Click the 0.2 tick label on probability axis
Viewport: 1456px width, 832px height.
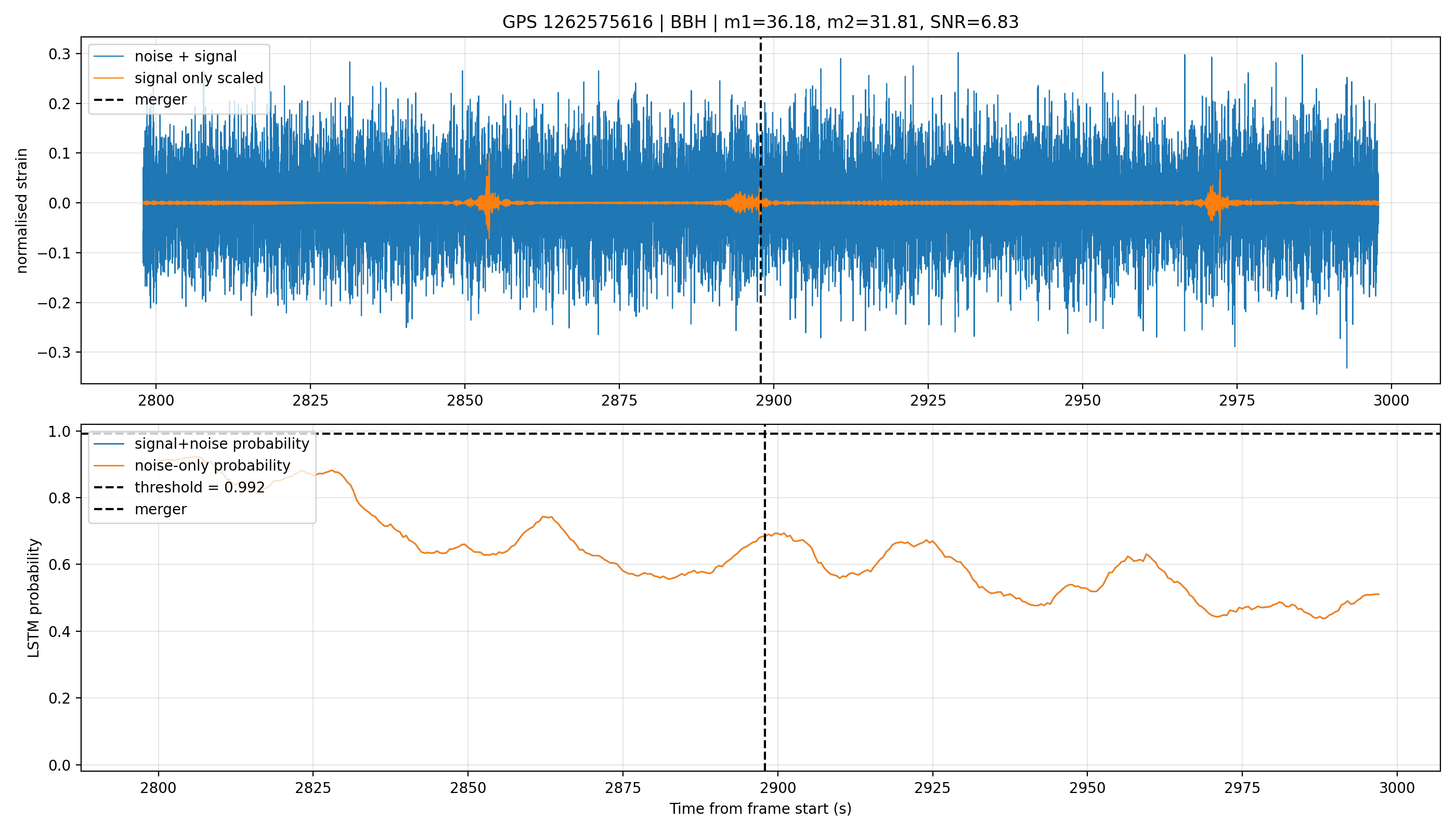point(59,698)
